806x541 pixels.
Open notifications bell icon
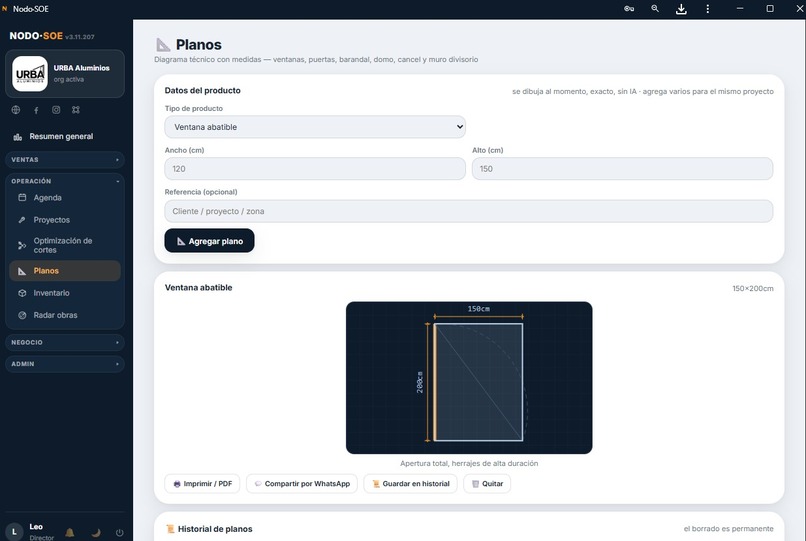point(70,532)
